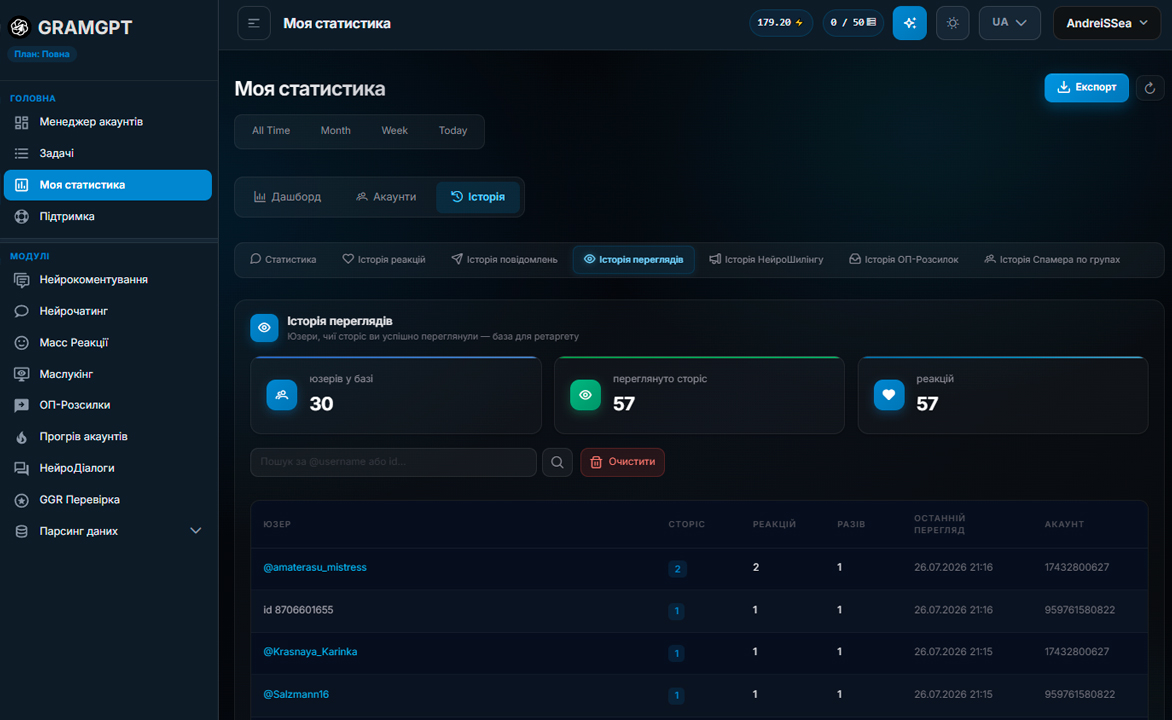Viewport: 1172px width, 720px height.
Task: Open Моя статистика in the sidebar
Action: pyautogui.click(x=108, y=185)
